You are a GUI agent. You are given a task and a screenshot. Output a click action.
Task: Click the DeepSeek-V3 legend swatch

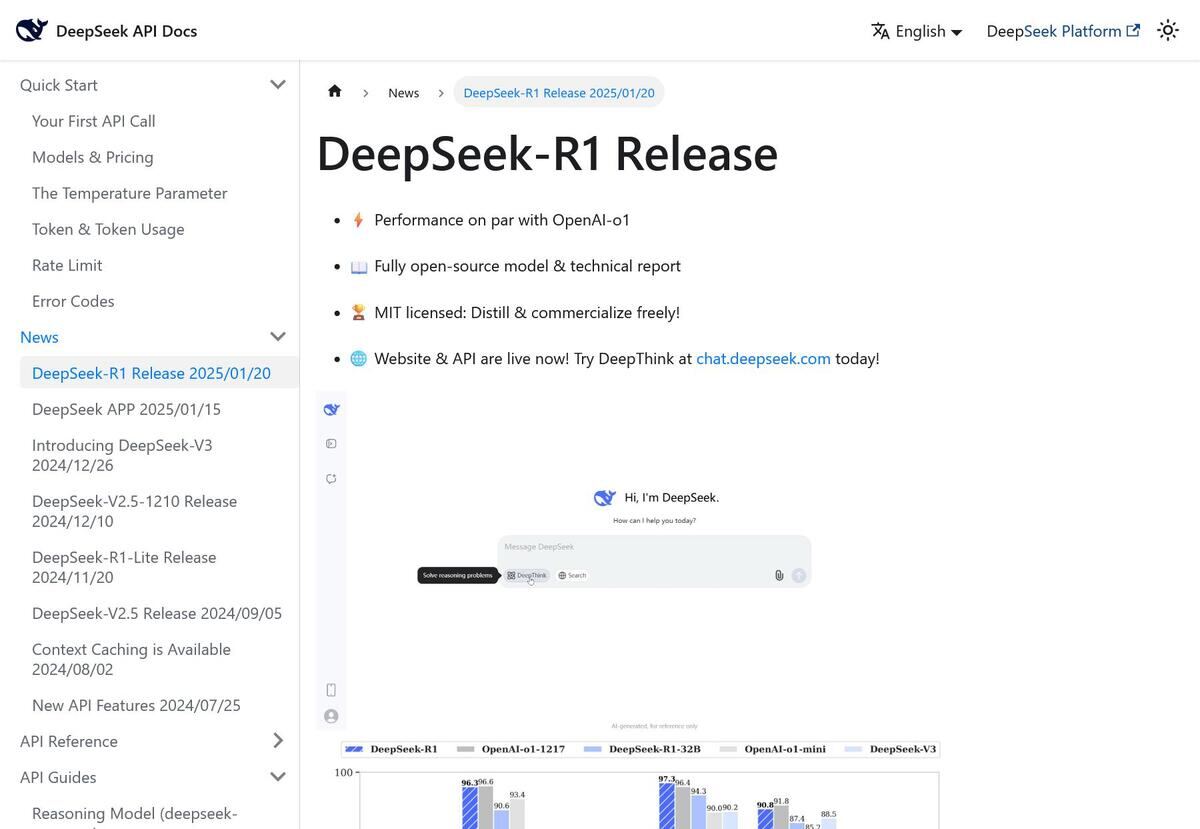coord(854,749)
